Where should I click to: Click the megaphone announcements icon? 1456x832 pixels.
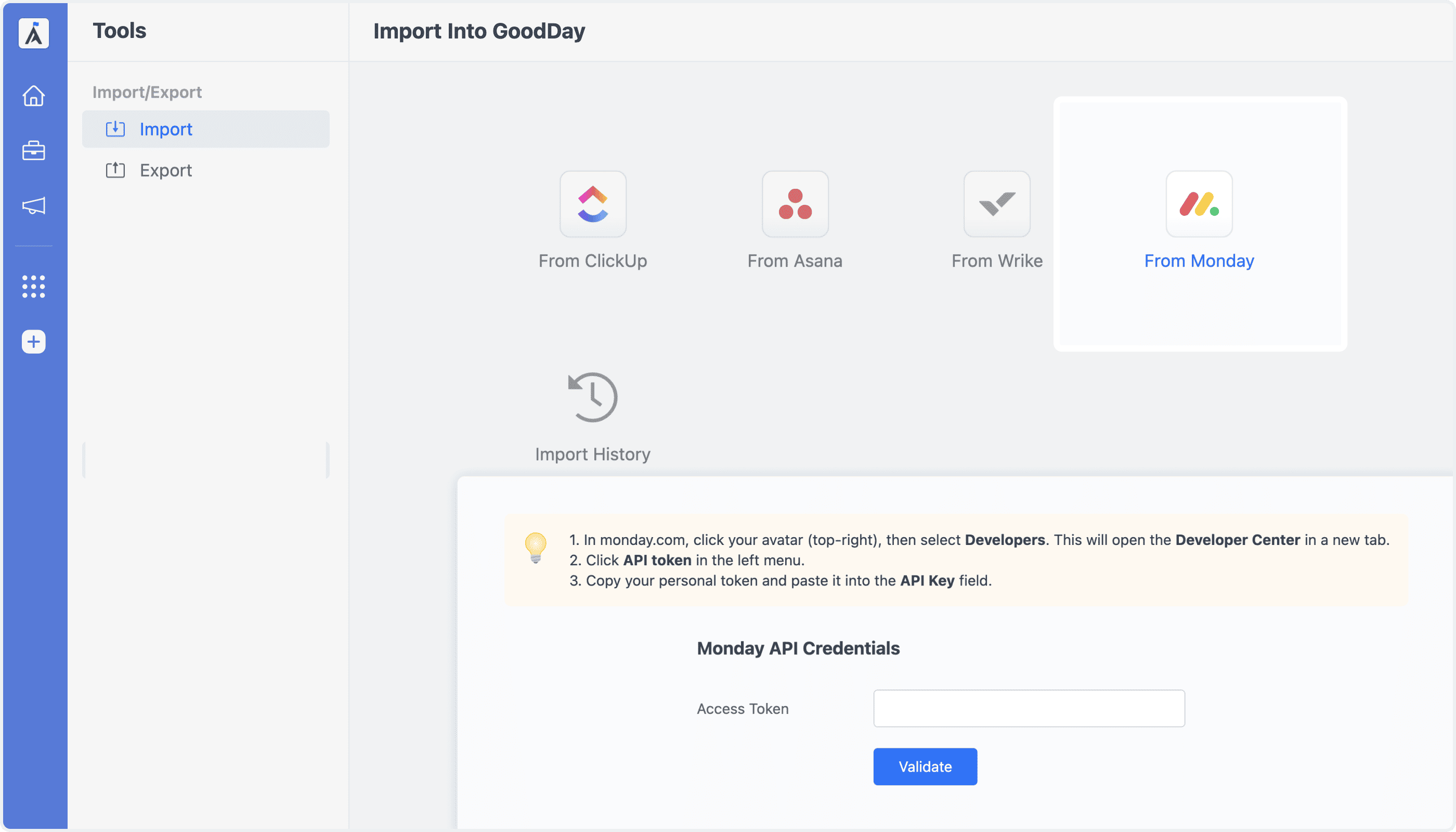click(34, 206)
